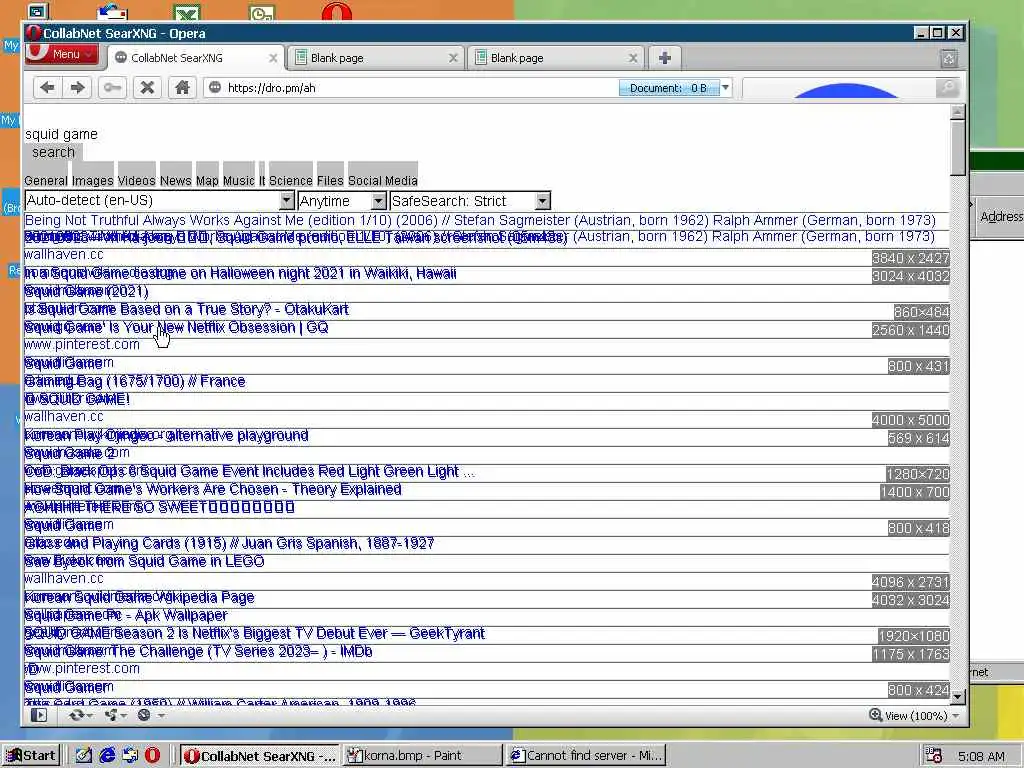
Task: Open a new tab with plus button
Action: pyautogui.click(x=665, y=58)
